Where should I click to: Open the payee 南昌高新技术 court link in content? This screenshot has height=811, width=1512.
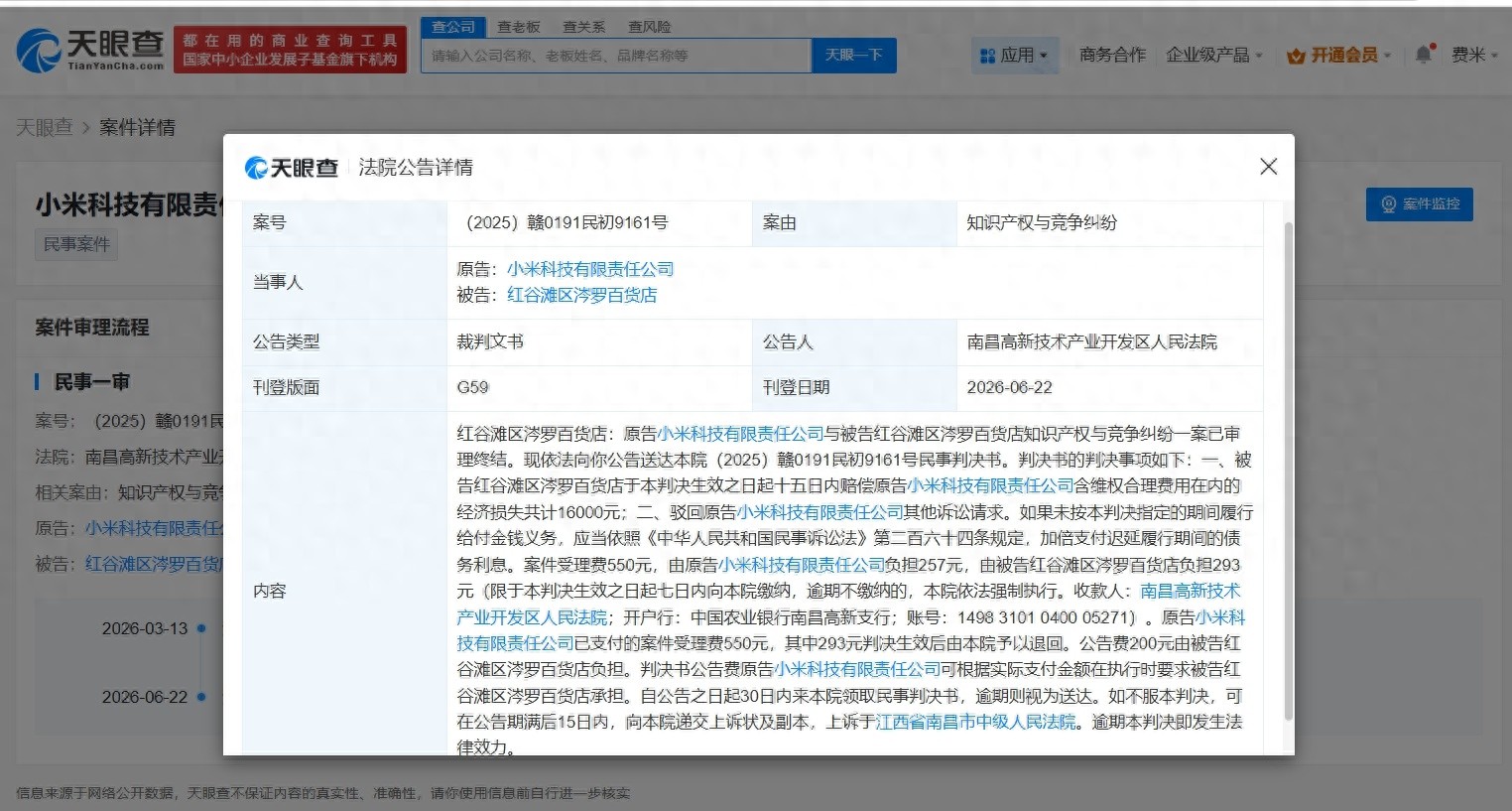tap(1190, 591)
